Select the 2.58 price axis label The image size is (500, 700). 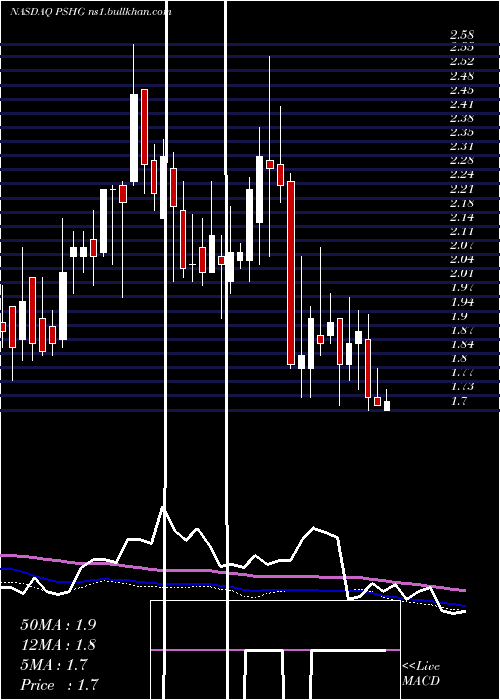click(x=462, y=34)
